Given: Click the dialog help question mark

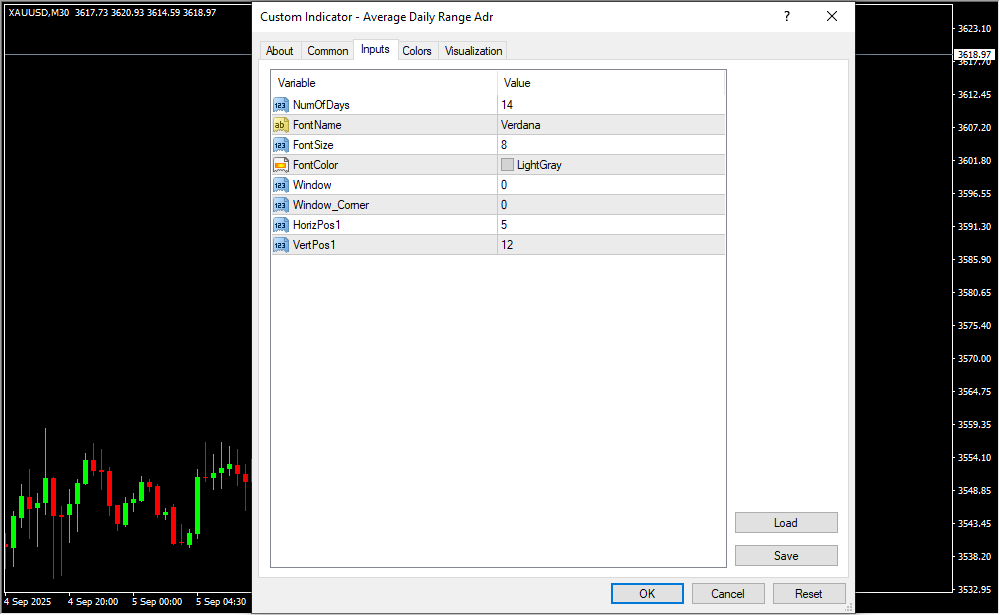Looking at the screenshot, I should (787, 17).
